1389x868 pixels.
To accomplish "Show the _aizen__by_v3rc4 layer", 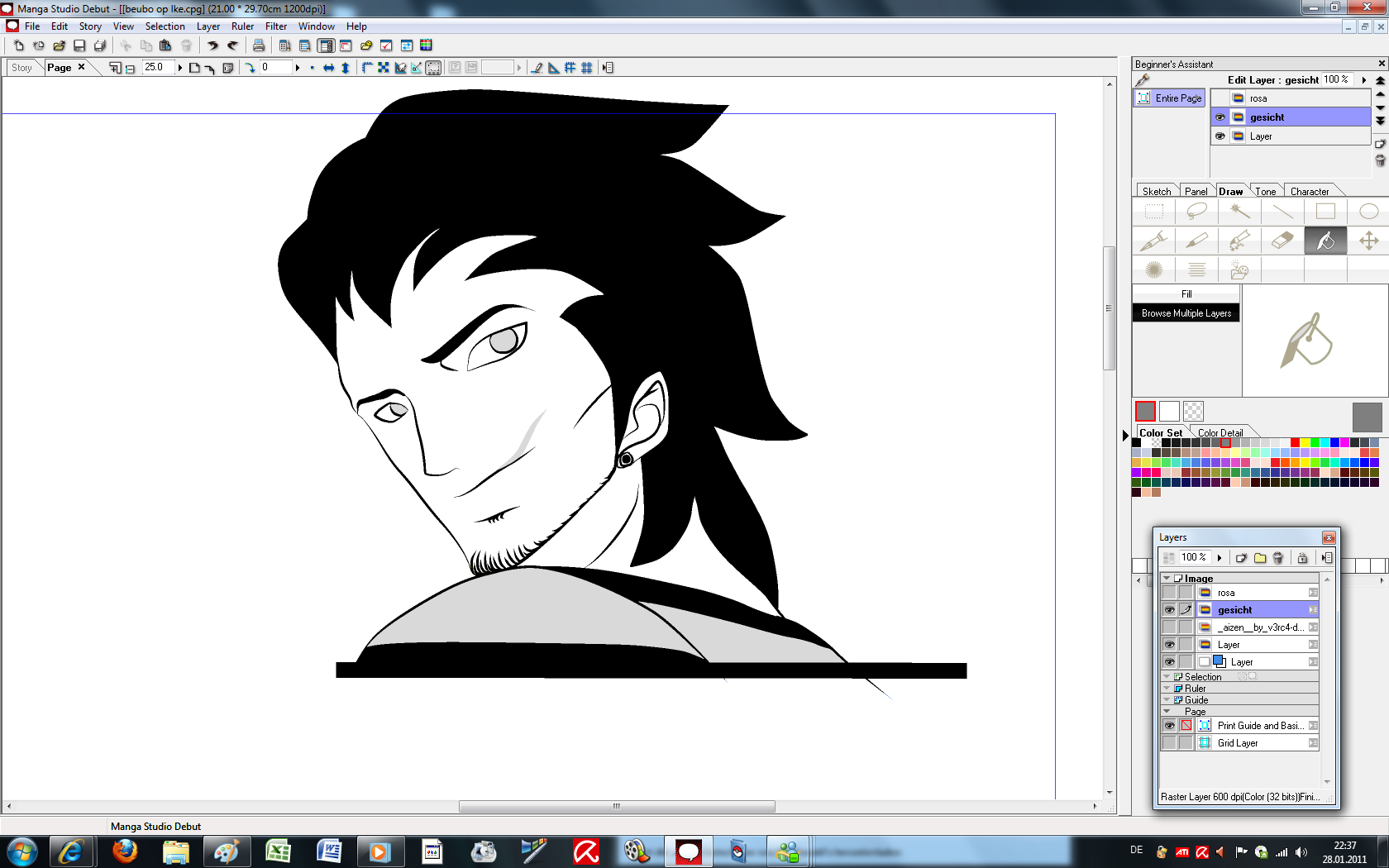I will pos(1169,627).
